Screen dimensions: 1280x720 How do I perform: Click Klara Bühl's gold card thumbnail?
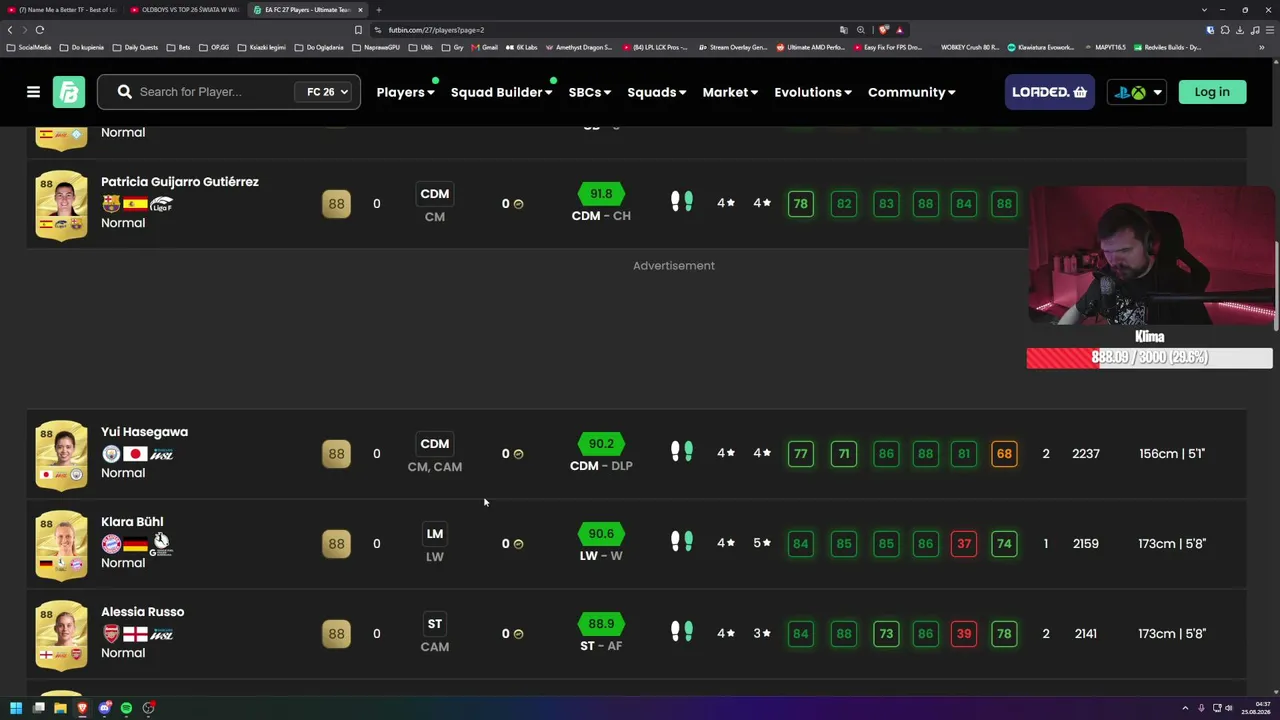click(x=62, y=545)
